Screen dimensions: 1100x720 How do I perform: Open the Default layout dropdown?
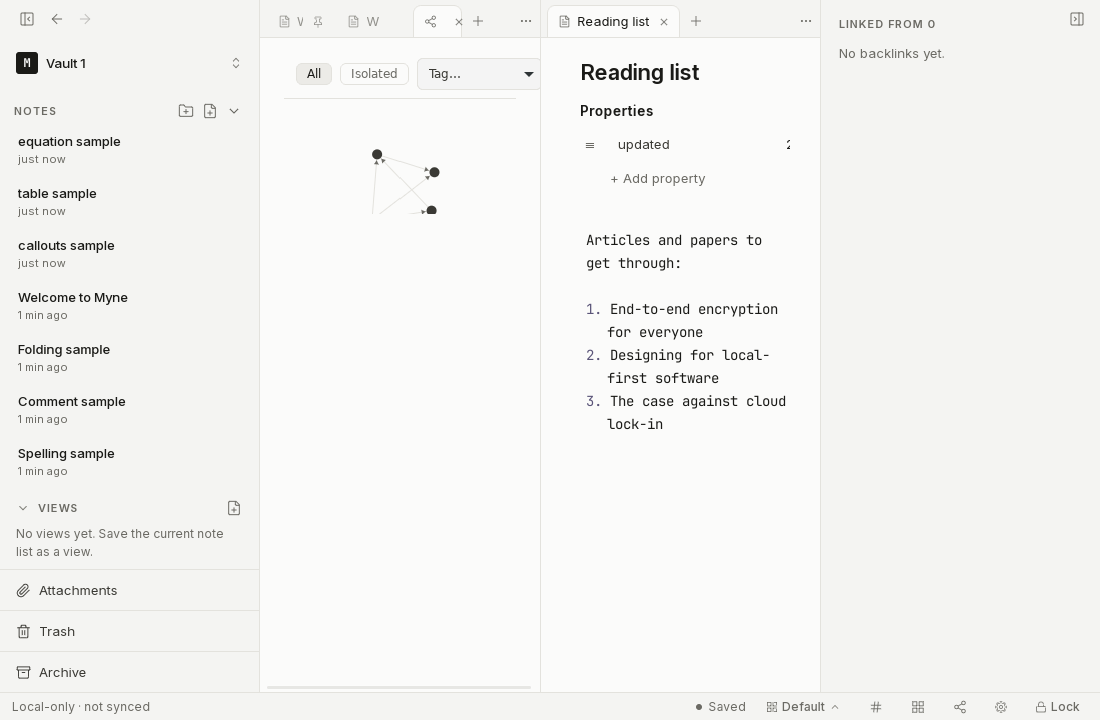(803, 707)
